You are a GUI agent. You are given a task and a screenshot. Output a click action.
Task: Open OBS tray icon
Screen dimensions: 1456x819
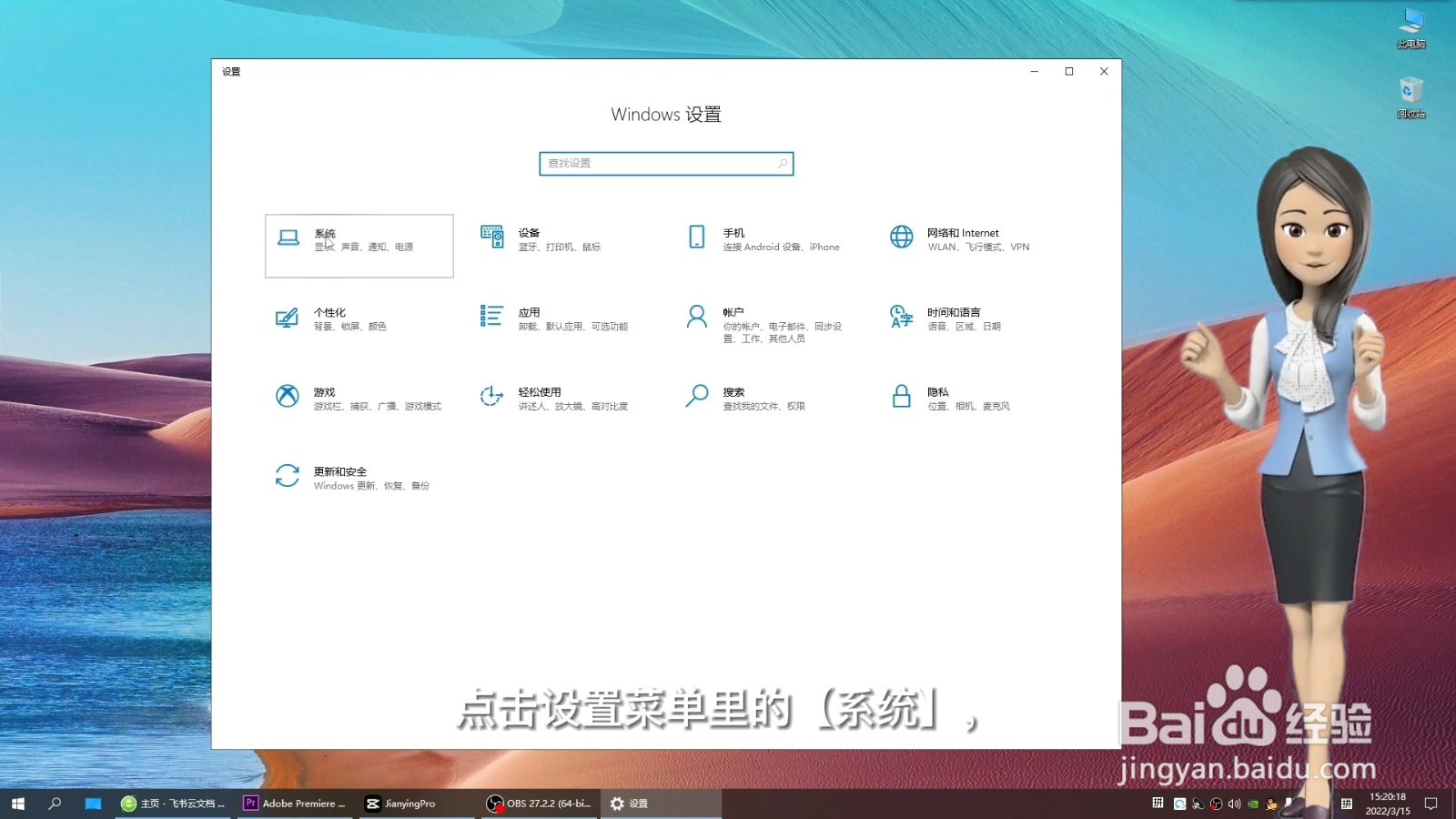pyautogui.click(x=1216, y=804)
